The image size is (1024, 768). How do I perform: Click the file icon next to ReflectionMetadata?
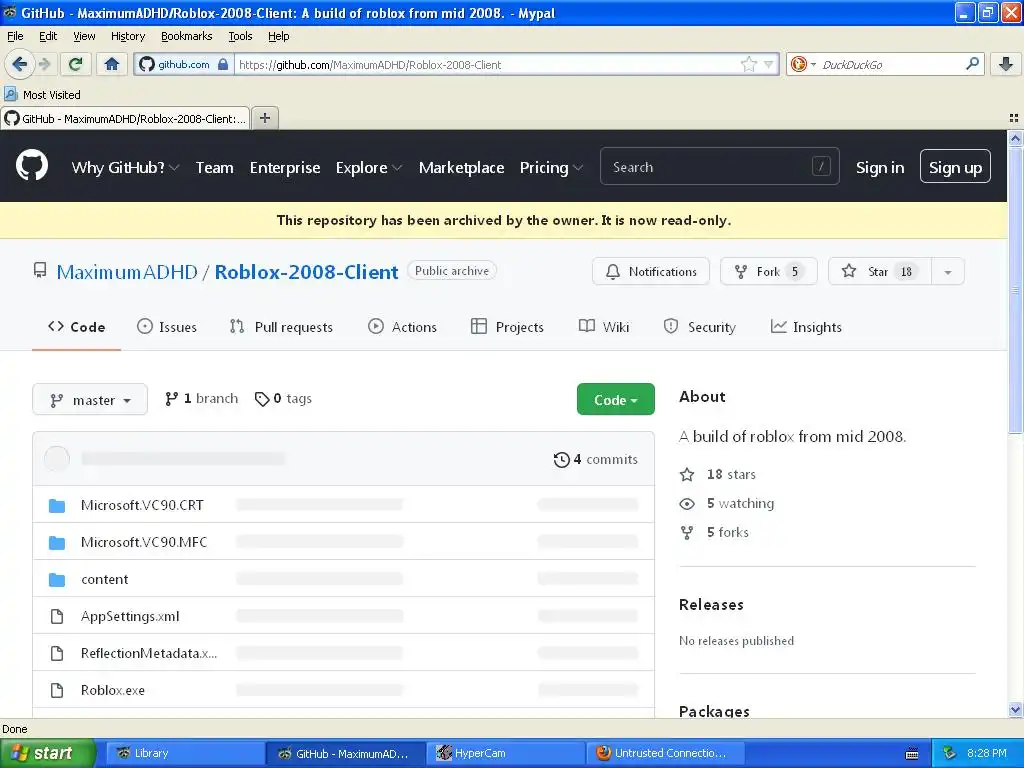coord(57,653)
